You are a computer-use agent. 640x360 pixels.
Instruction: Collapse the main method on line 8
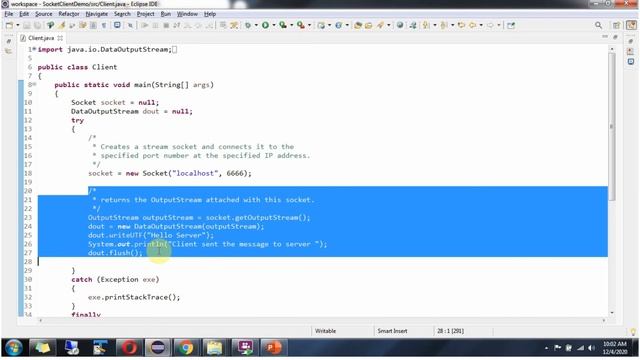(x=34, y=84)
